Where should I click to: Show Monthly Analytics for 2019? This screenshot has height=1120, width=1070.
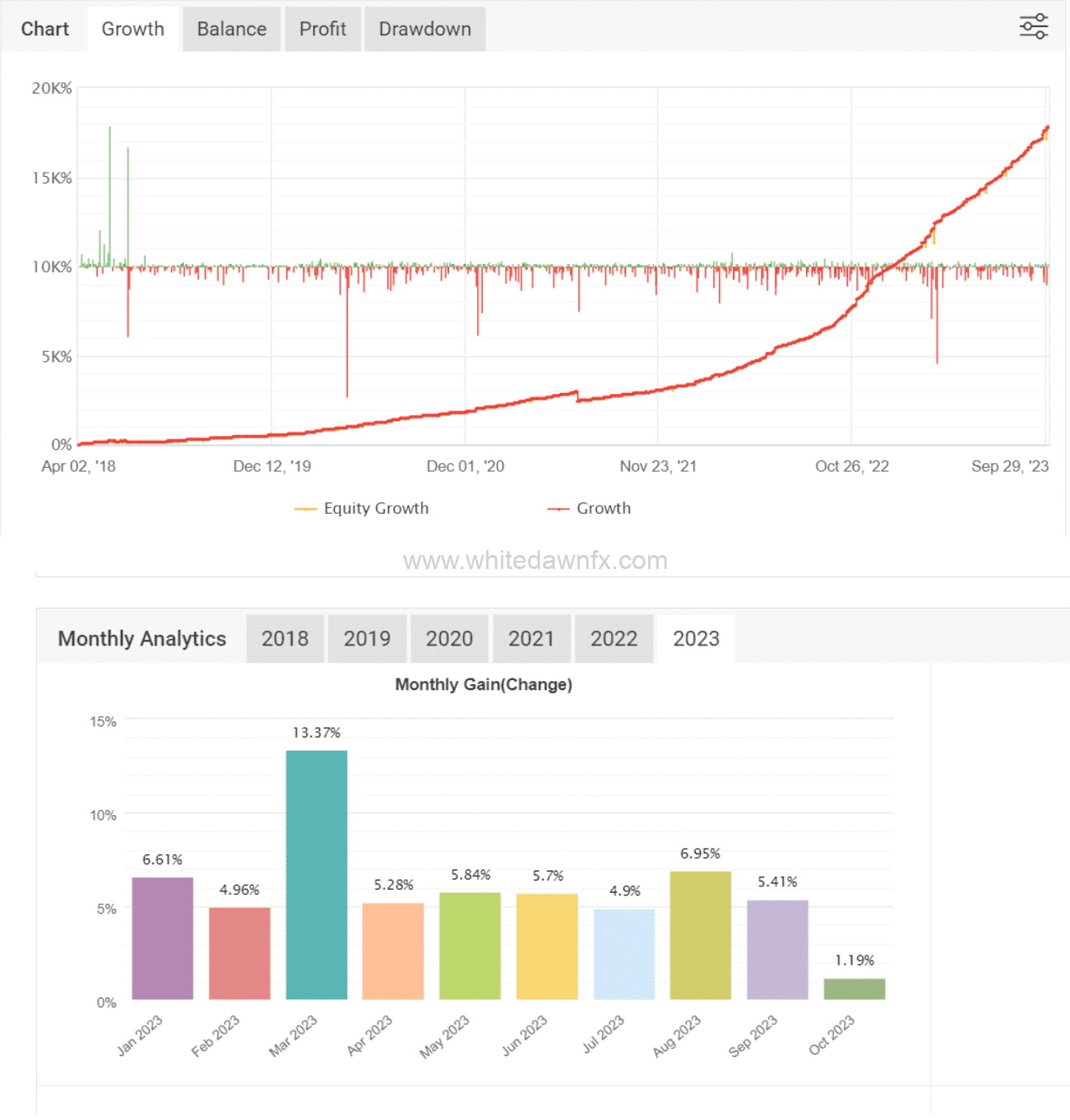(367, 638)
